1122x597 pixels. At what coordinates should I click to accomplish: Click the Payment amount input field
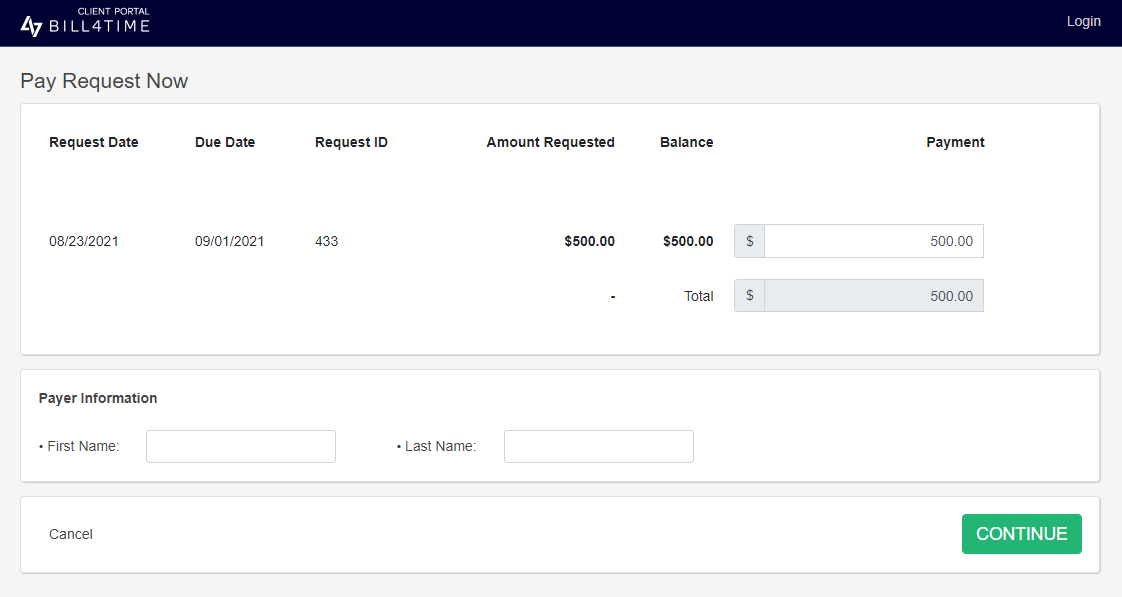click(874, 241)
